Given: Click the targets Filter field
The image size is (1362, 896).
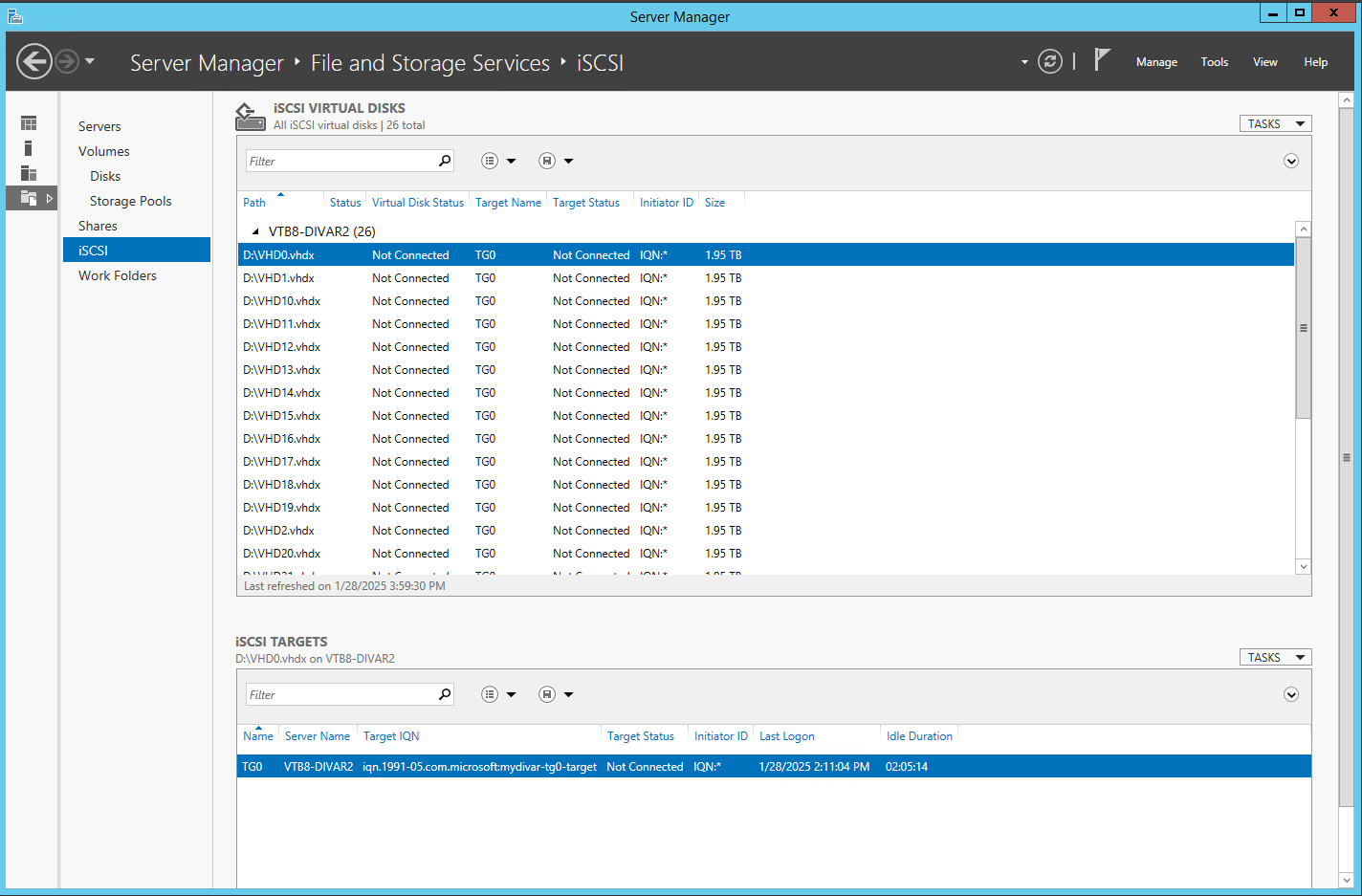Looking at the screenshot, I should pyautogui.click(x=340, y=694).
